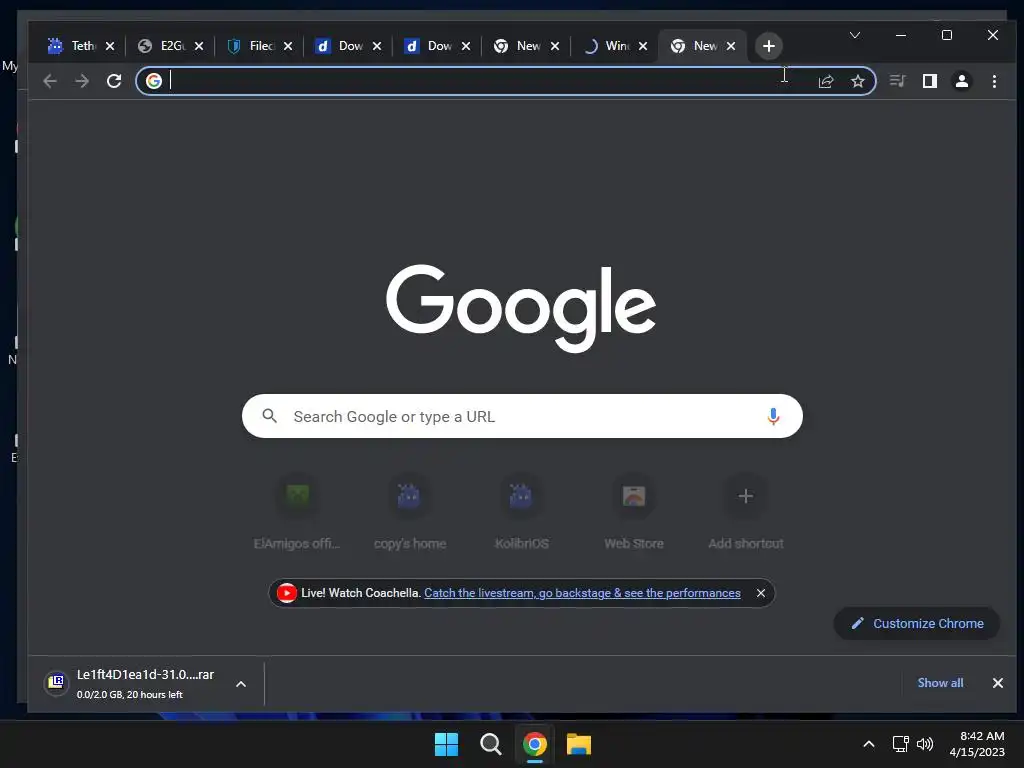Open File Explorer from taskbar
This screenshot has width=1024, height=768.
pyautogui.click(x=579, y=744)
